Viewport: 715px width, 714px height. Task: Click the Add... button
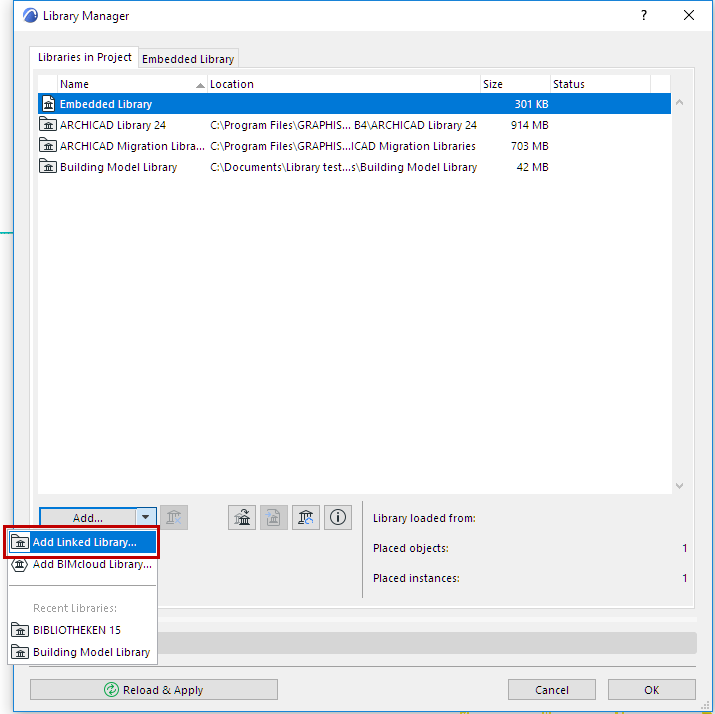point(88,517)
